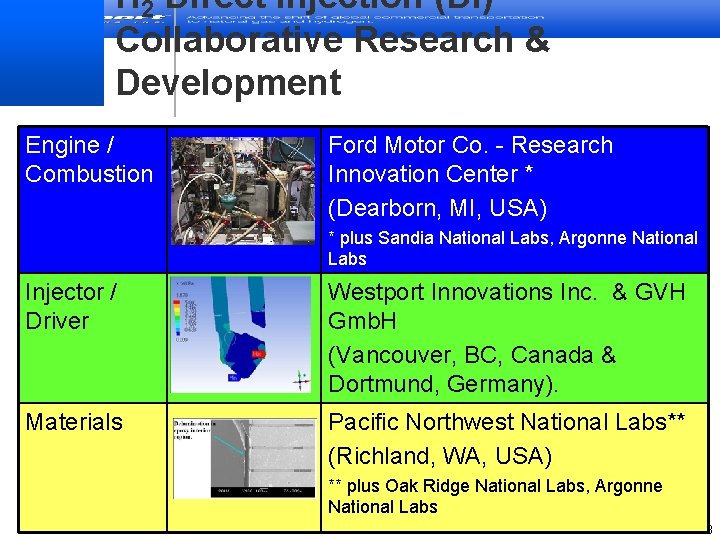Click the engine test rig photo thumbnail
720x540 pixels.
[x=243, y=191]
